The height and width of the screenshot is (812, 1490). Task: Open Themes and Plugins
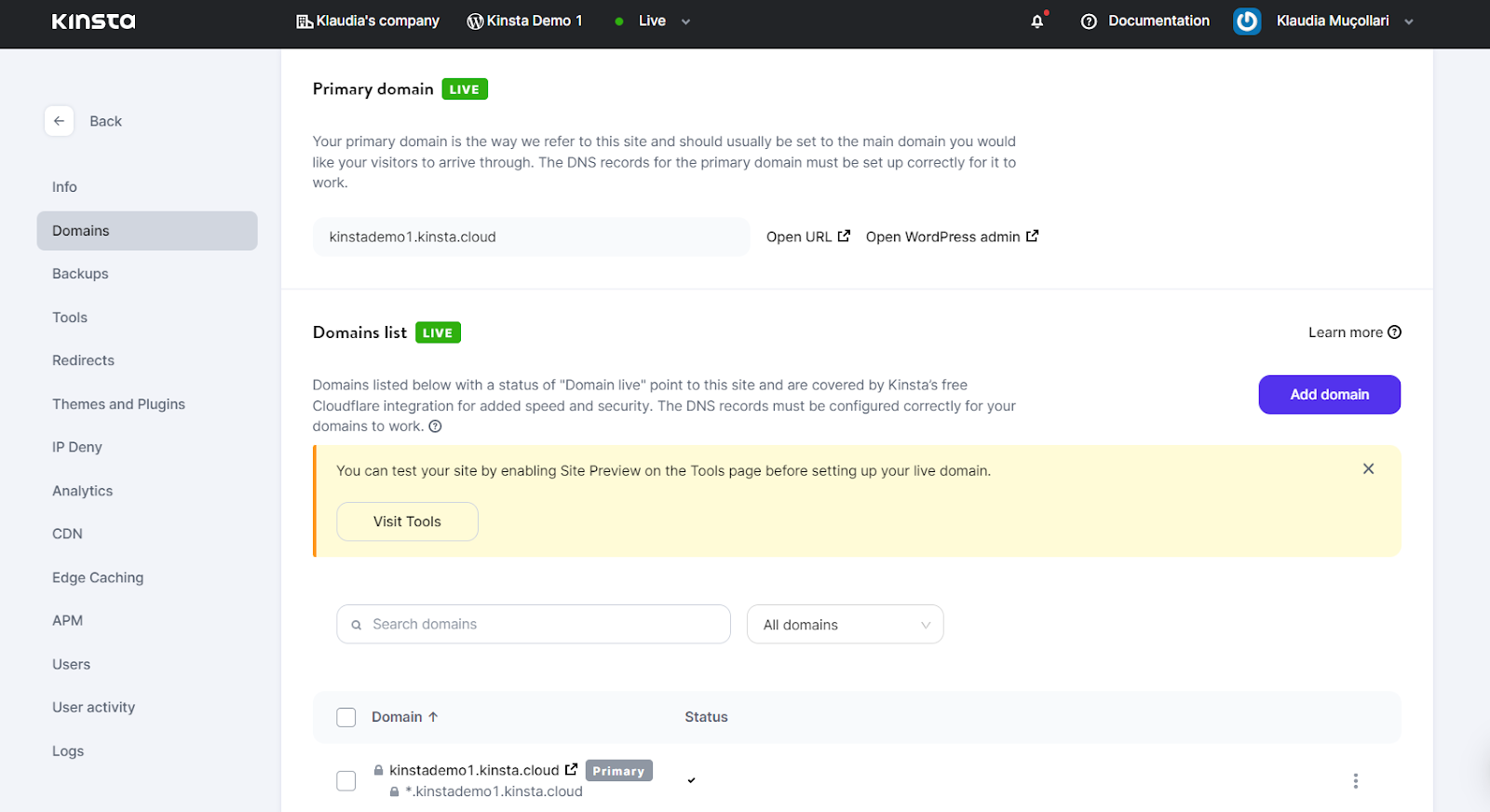click(118, 404)
